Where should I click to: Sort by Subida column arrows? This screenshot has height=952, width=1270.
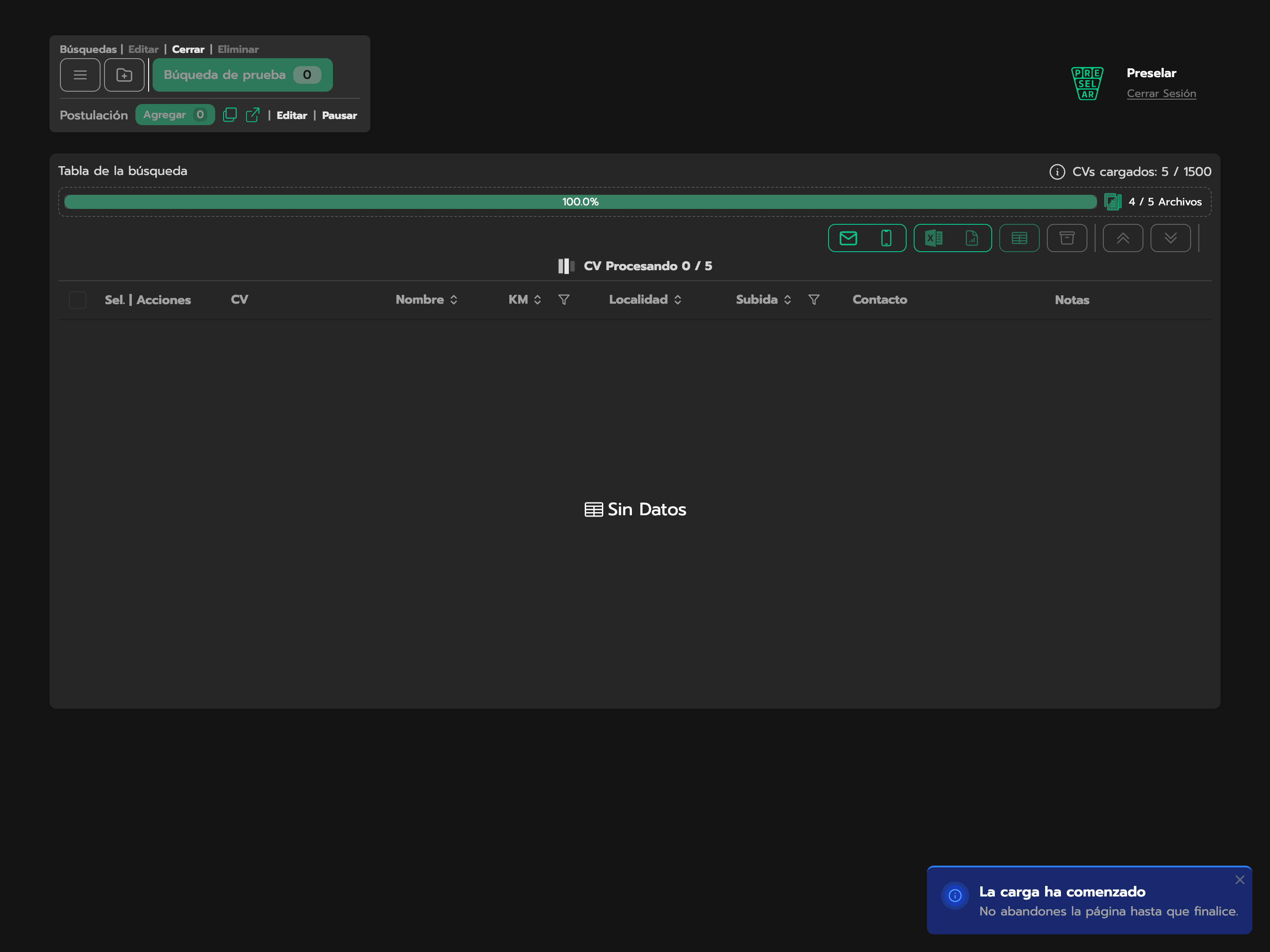pos(787,300)
